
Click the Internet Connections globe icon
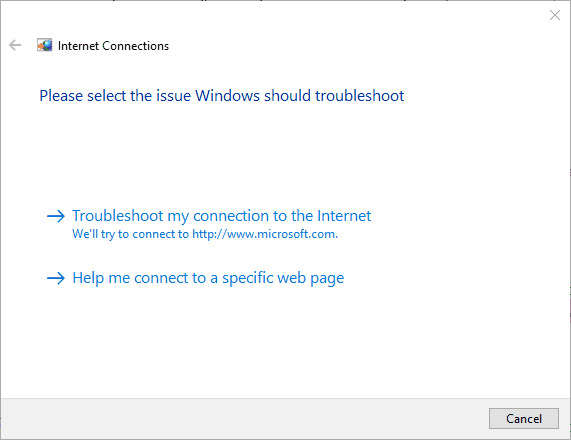pyautogui.click(x=44, y=45)
